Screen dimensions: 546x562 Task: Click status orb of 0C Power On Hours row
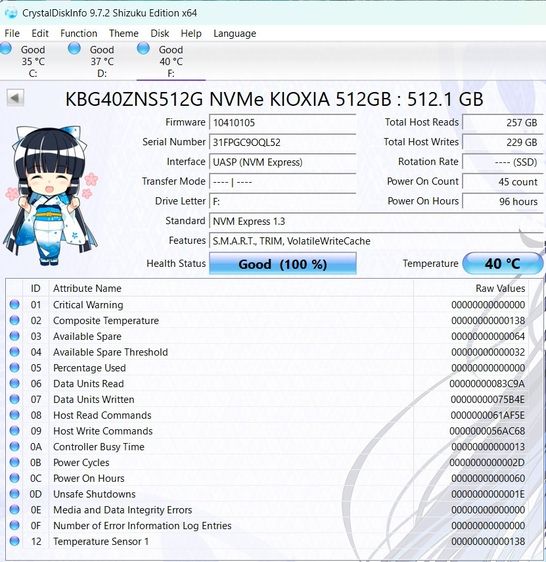(x=14, y=478)
